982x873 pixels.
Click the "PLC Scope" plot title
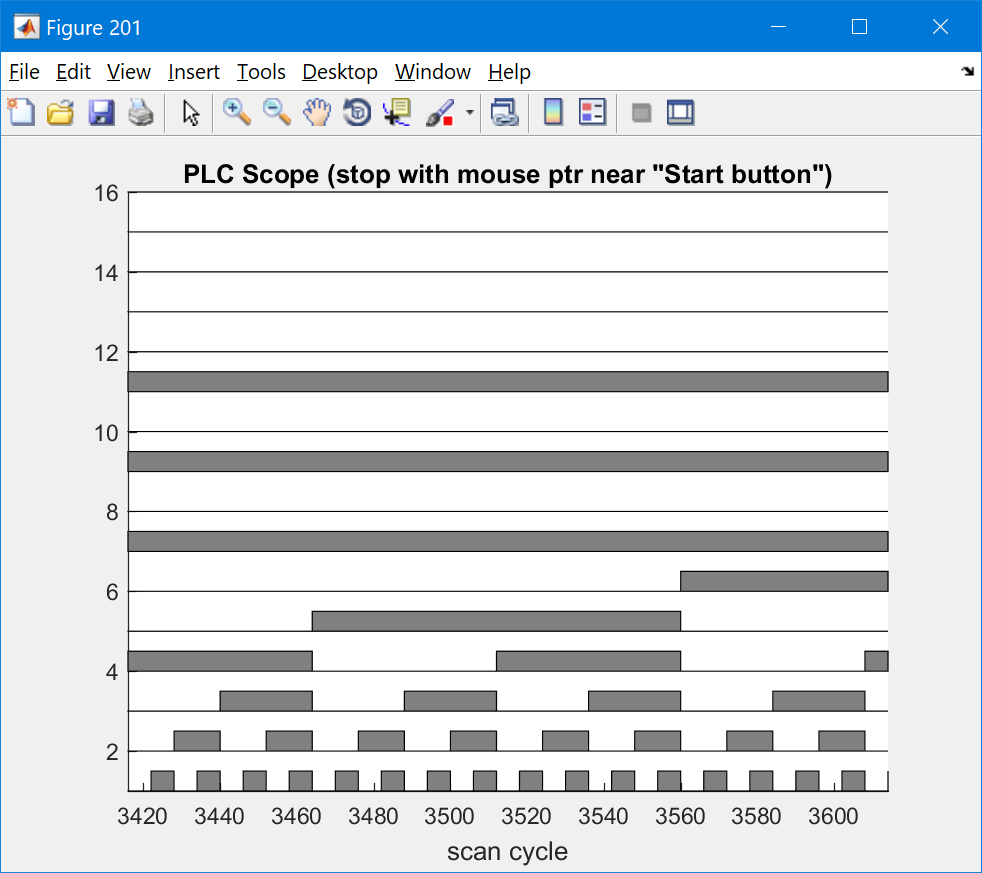[508, 175]
